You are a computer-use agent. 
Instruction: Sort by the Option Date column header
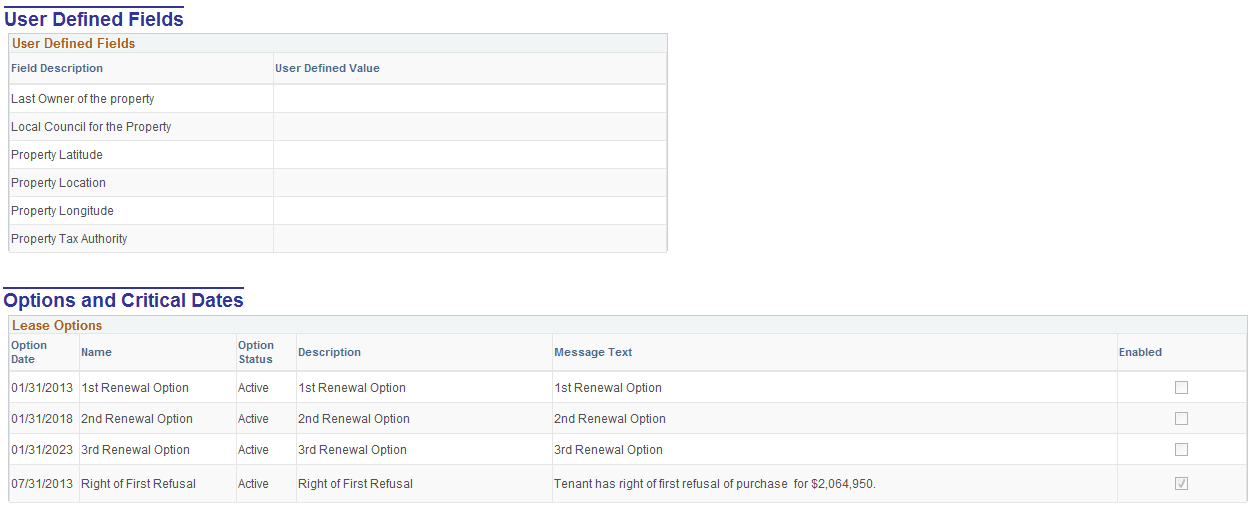29,352
